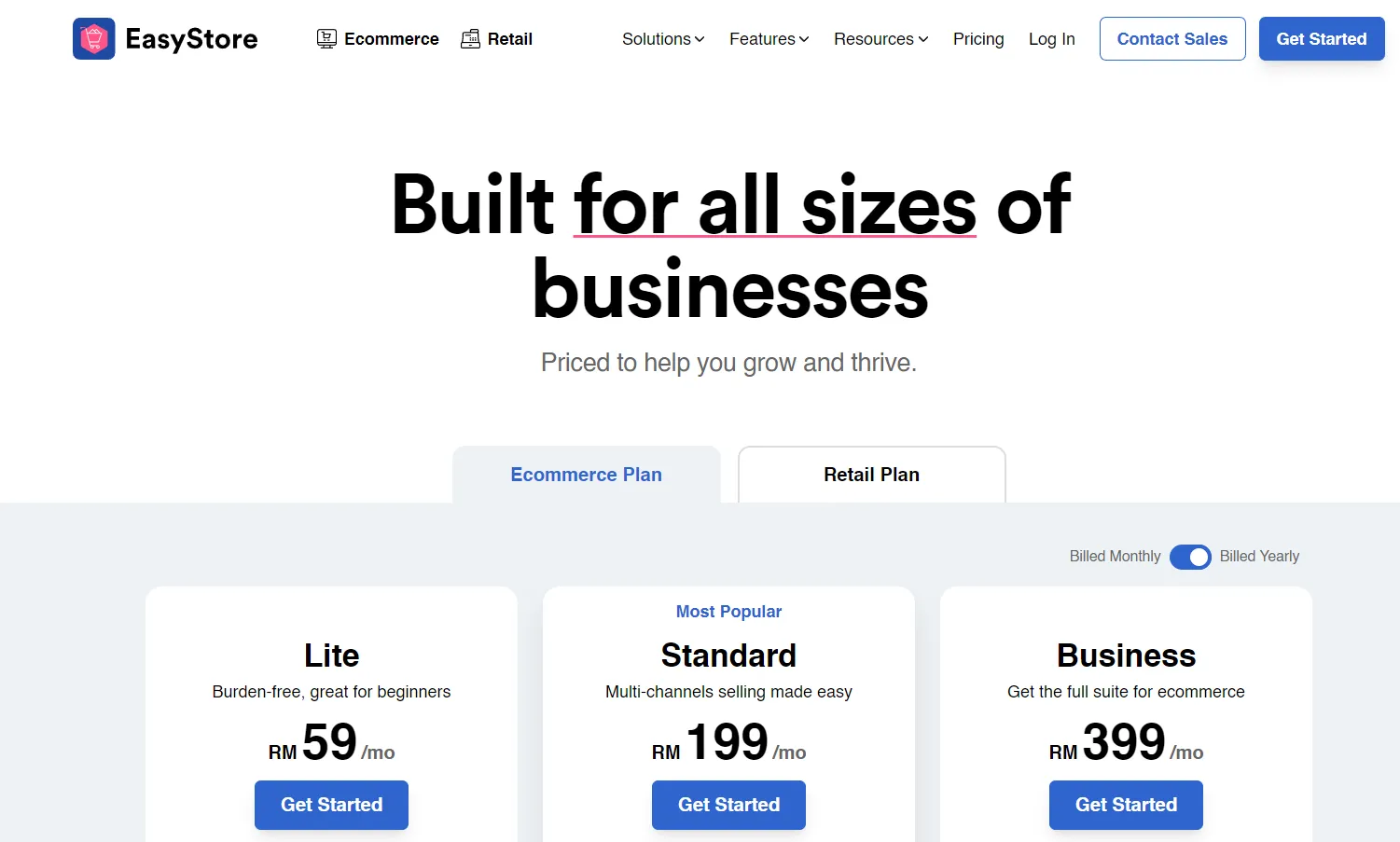Get started with the Business plan

pyautogui.click(x=1126, y=805)
